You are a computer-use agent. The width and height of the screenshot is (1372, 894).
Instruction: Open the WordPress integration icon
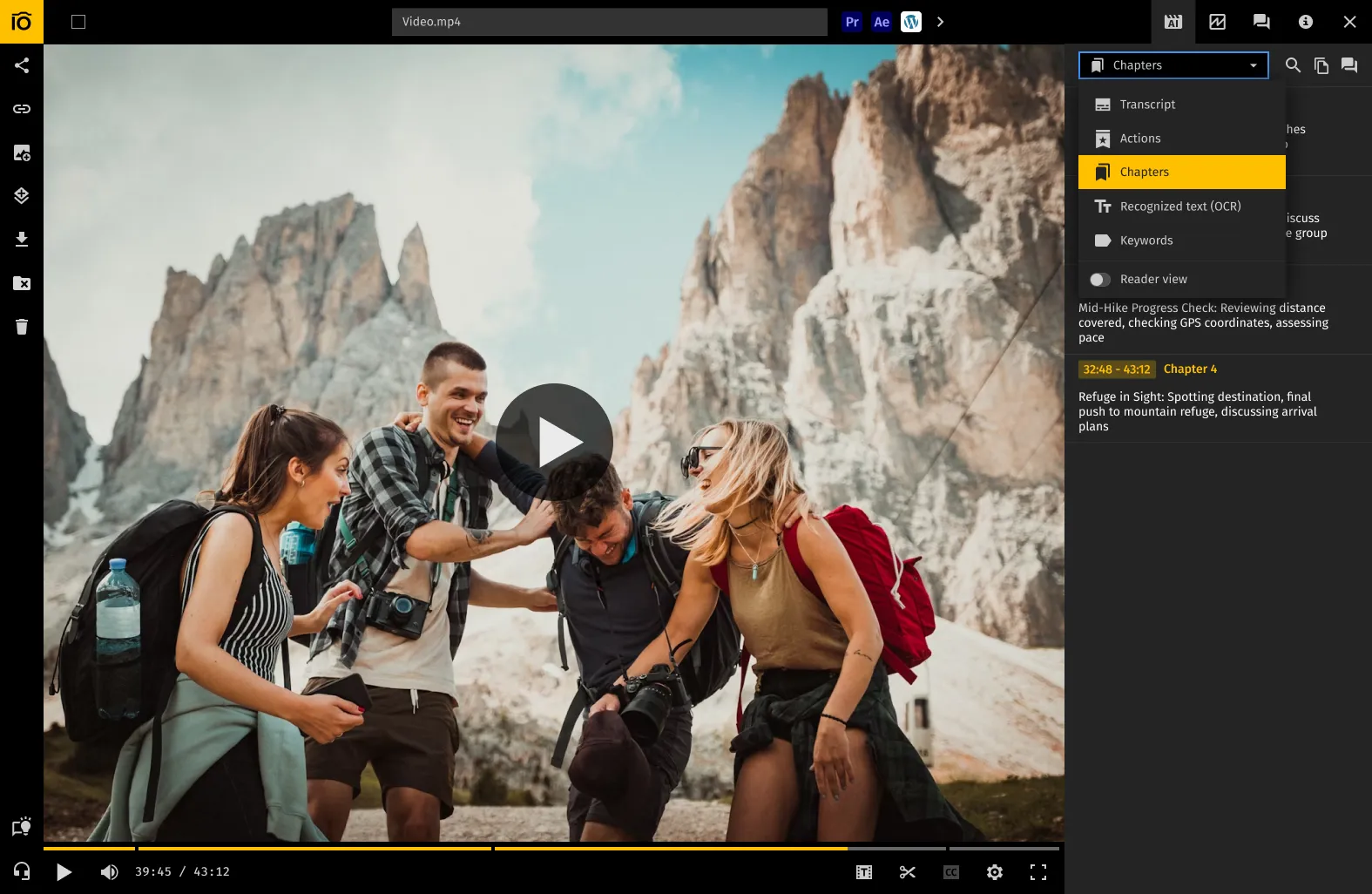[911, 22]
